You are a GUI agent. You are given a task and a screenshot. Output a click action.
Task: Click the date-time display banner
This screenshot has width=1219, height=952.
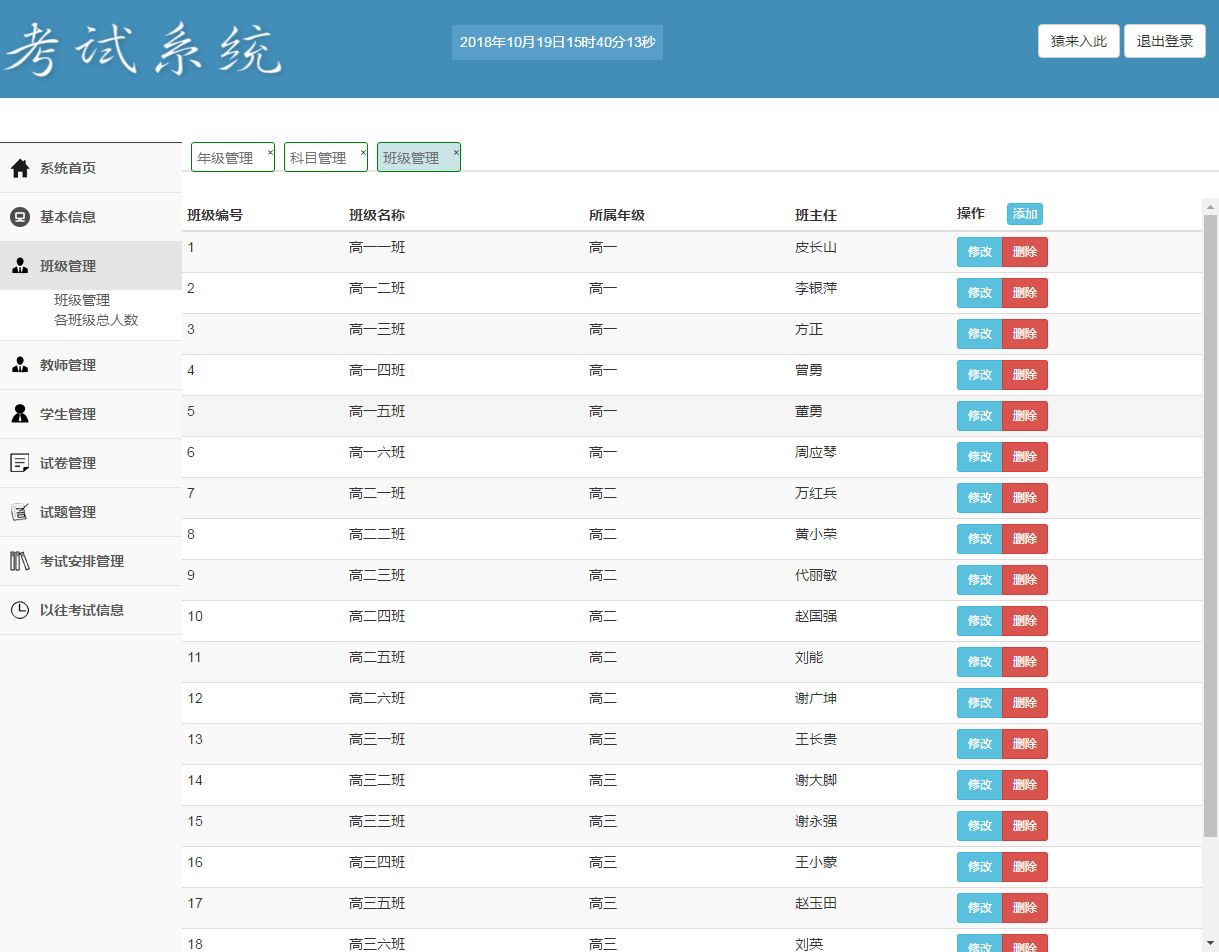tap(557, 42)
